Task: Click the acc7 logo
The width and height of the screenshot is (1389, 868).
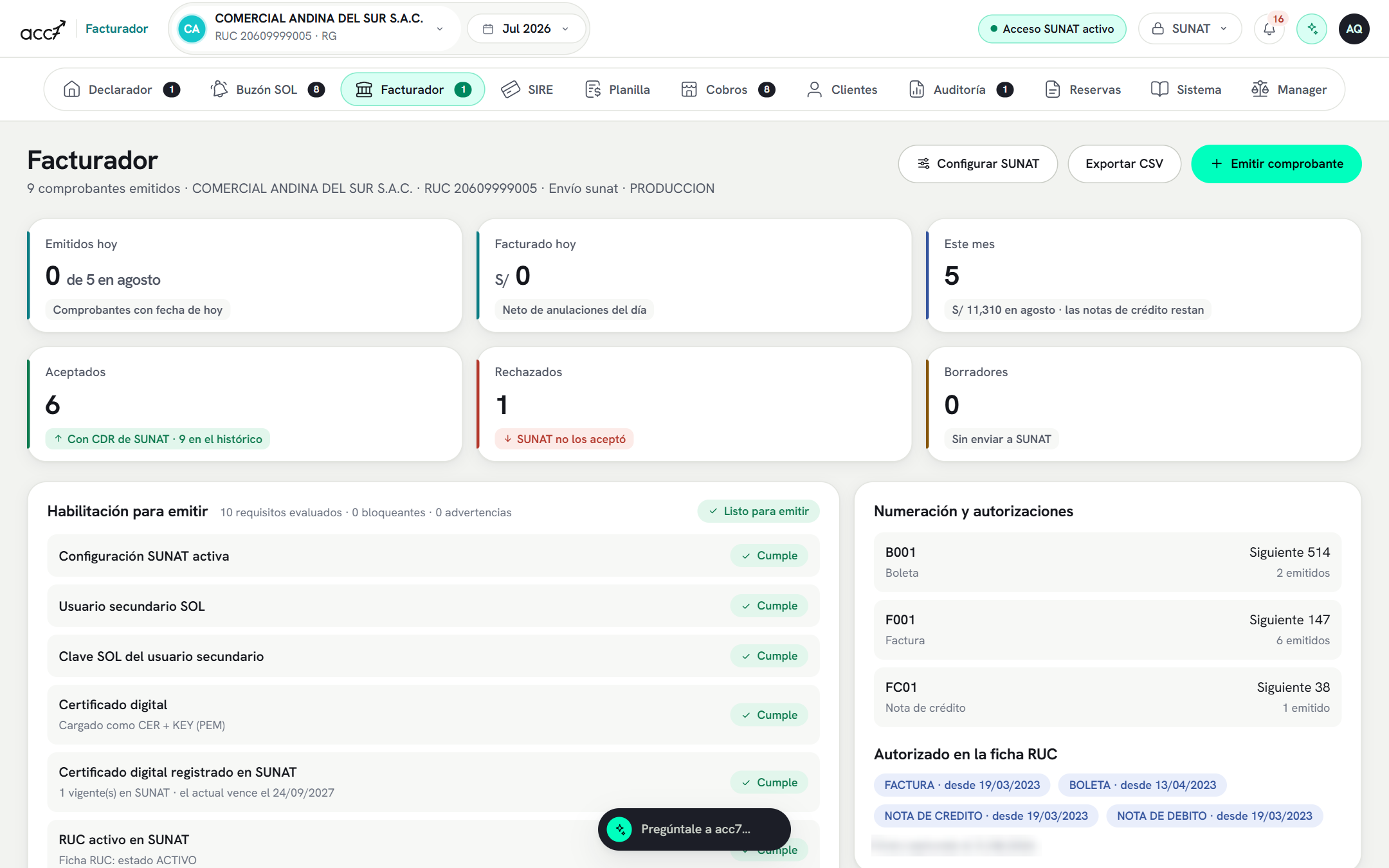Action: (42, 30)
